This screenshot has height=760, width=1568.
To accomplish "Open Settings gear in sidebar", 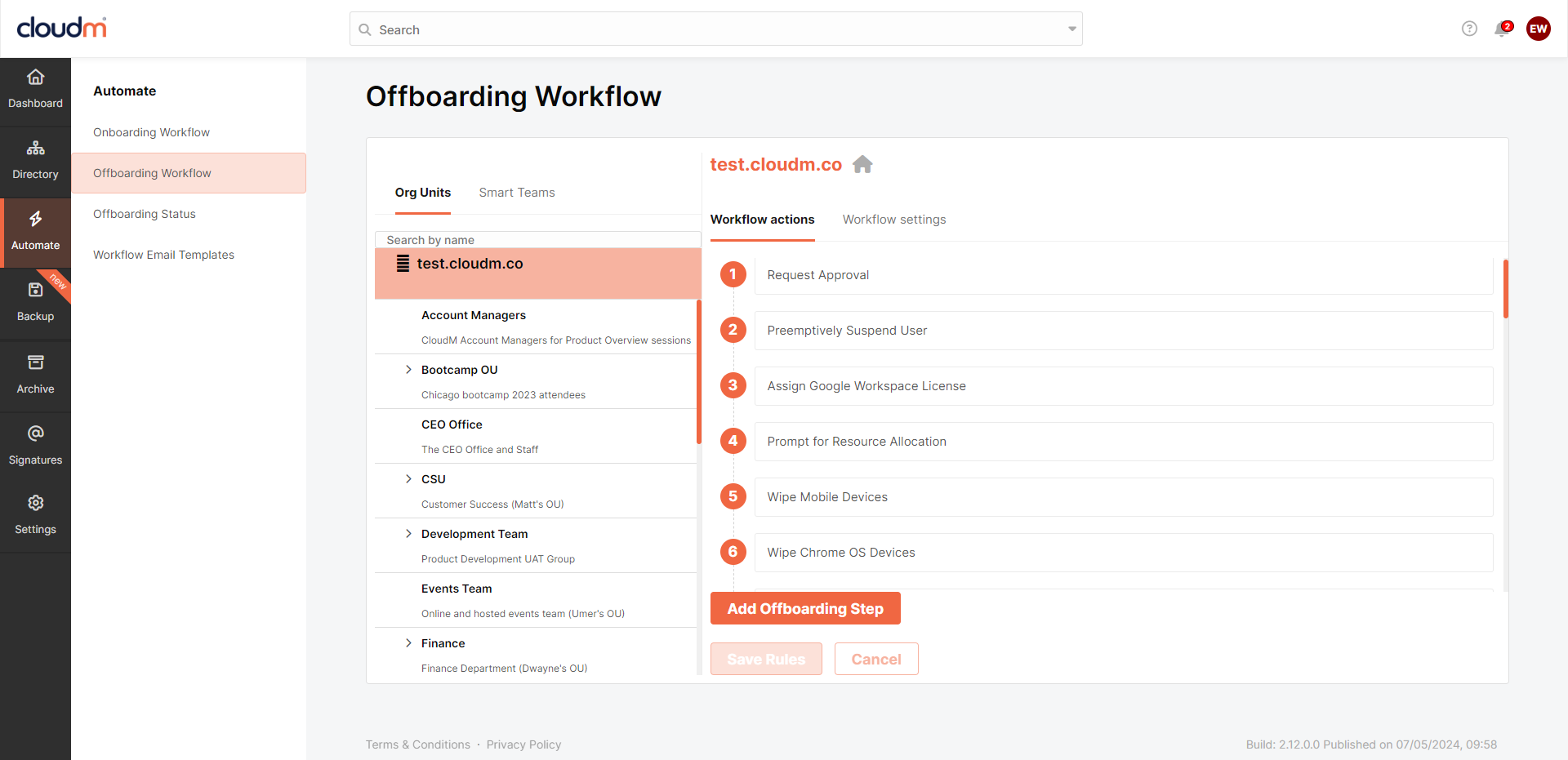I will [x=35, y=503].
